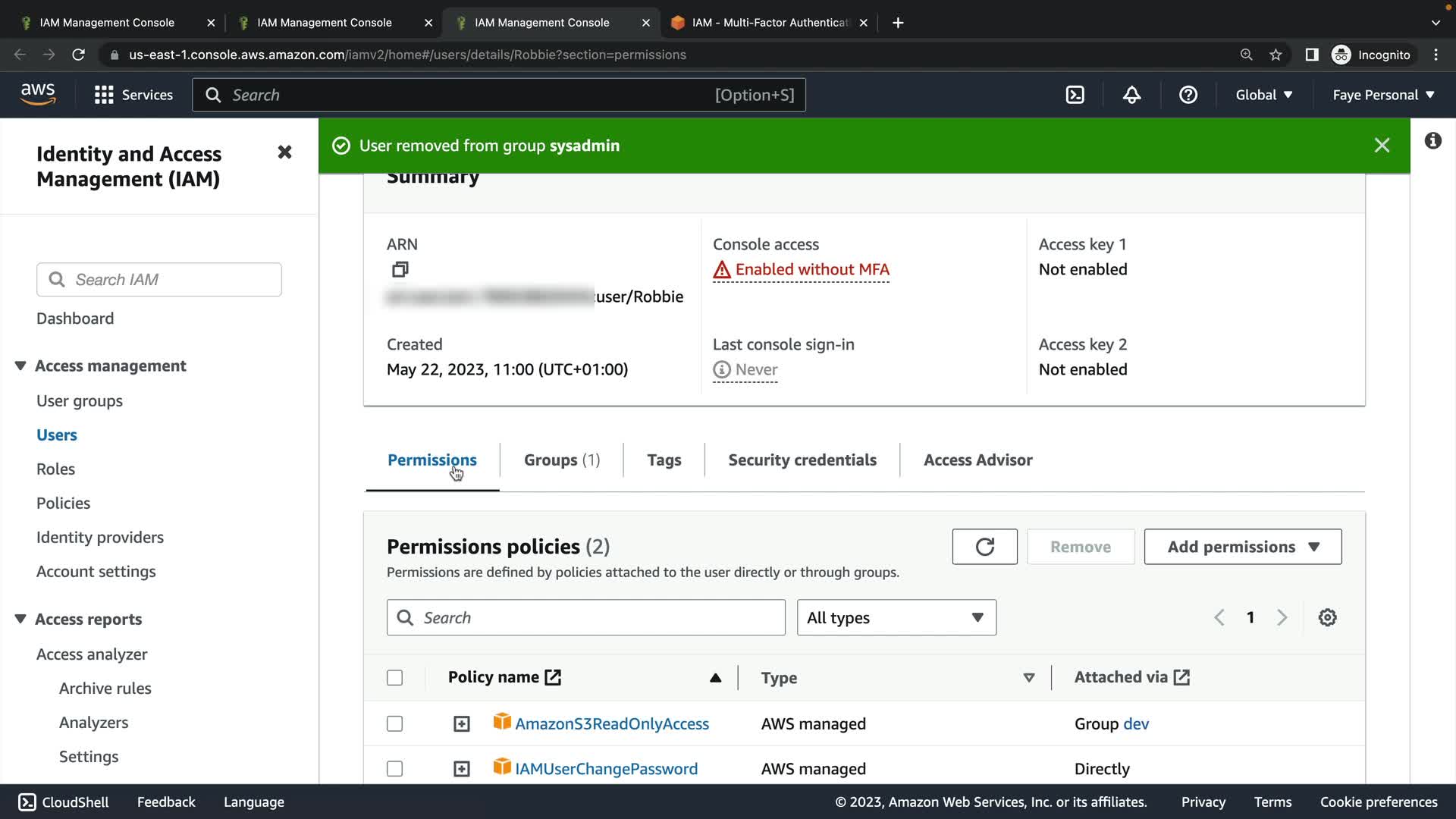Click the refresh policies button
The image size is (1456, 819).
tap(984, 547)
